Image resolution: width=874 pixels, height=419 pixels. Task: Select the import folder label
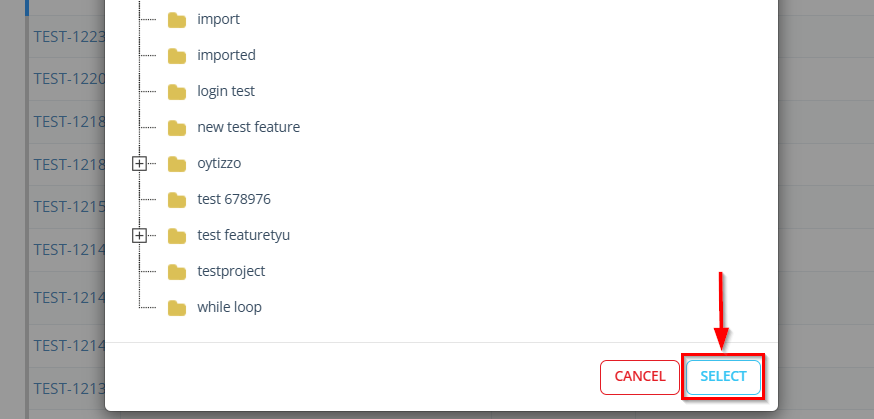(x=218, y=19)
